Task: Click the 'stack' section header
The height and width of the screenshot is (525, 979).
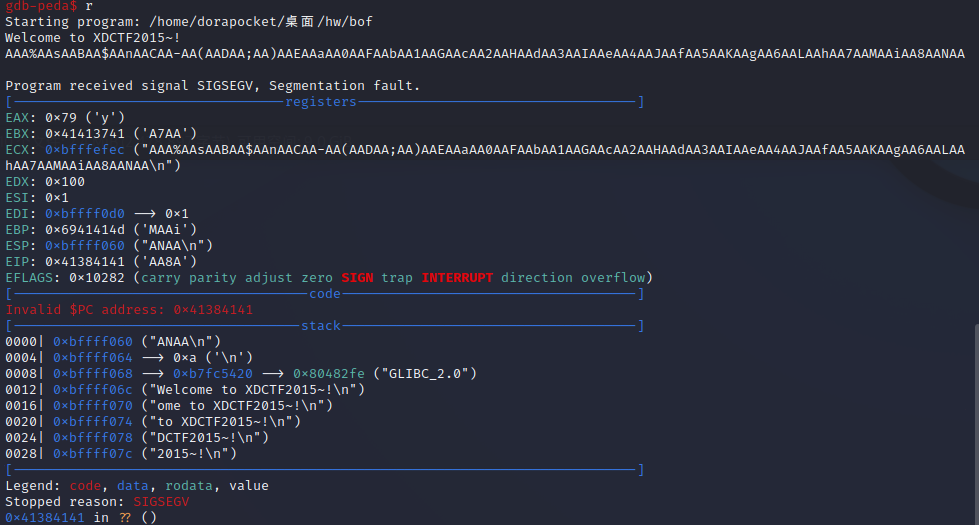Action: [x=321, y=326]
